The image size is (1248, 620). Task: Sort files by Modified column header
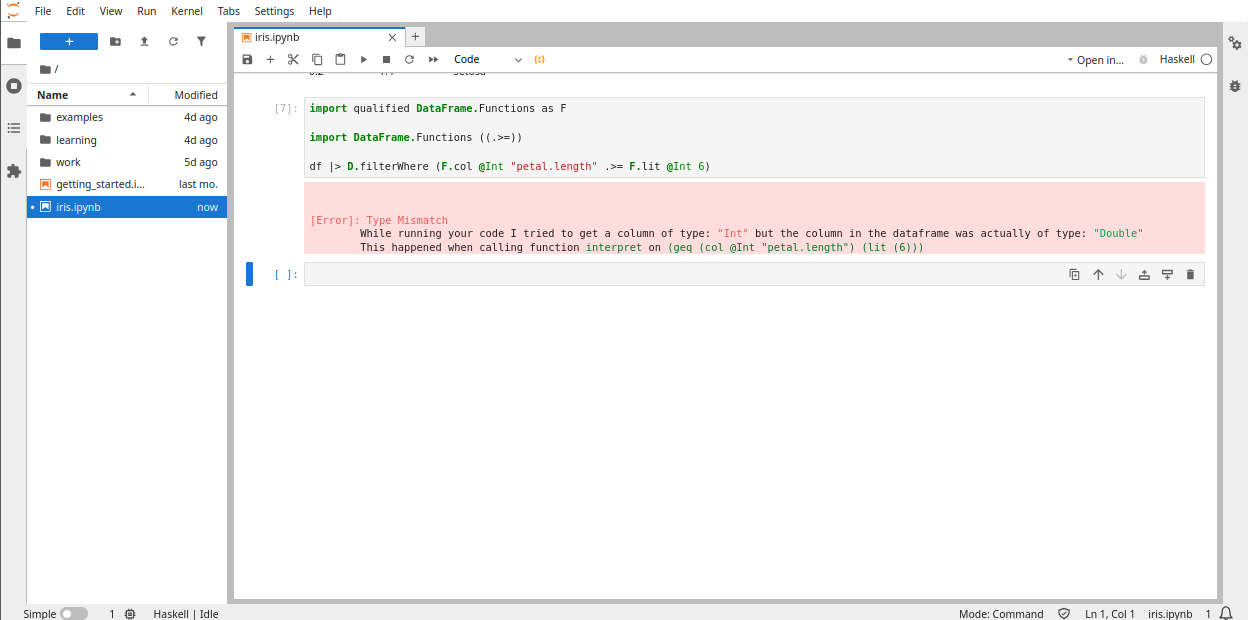click(x=188, y=95)
